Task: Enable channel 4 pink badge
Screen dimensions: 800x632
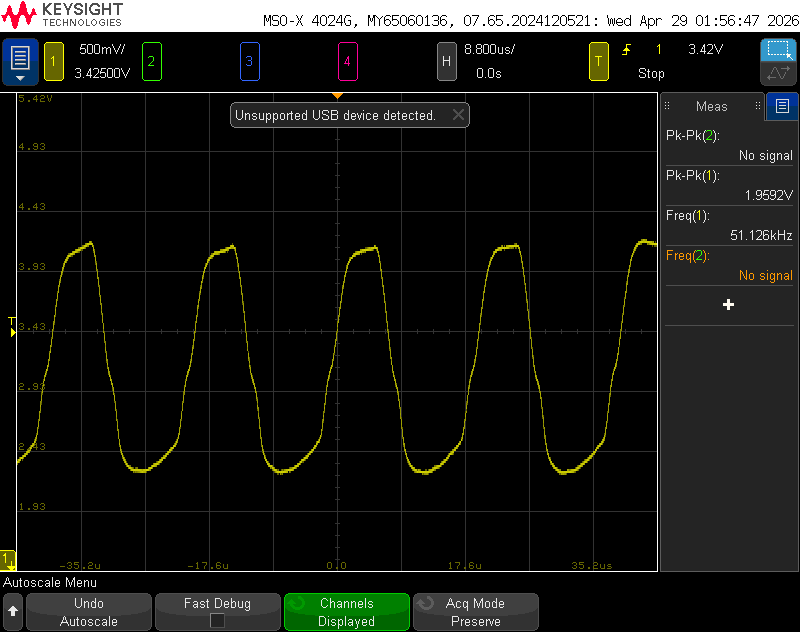Action: (x=347, y=61)
